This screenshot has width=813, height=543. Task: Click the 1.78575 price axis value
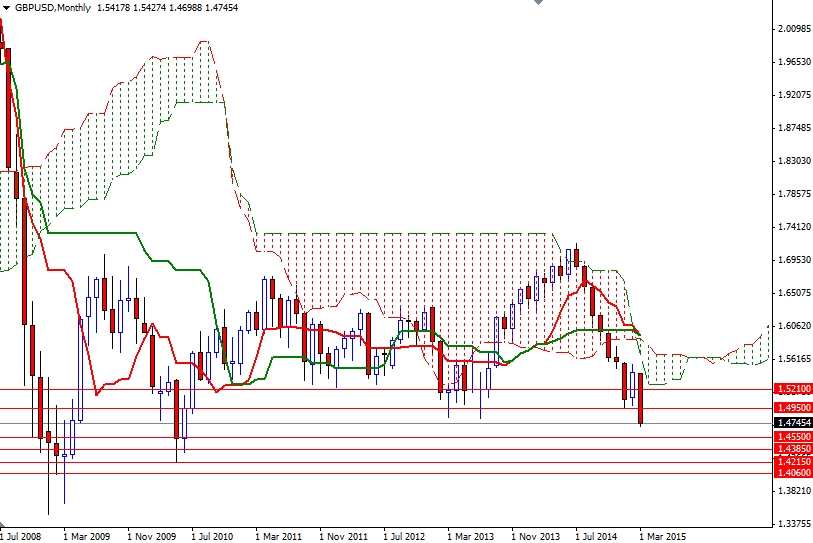[794, 194]
